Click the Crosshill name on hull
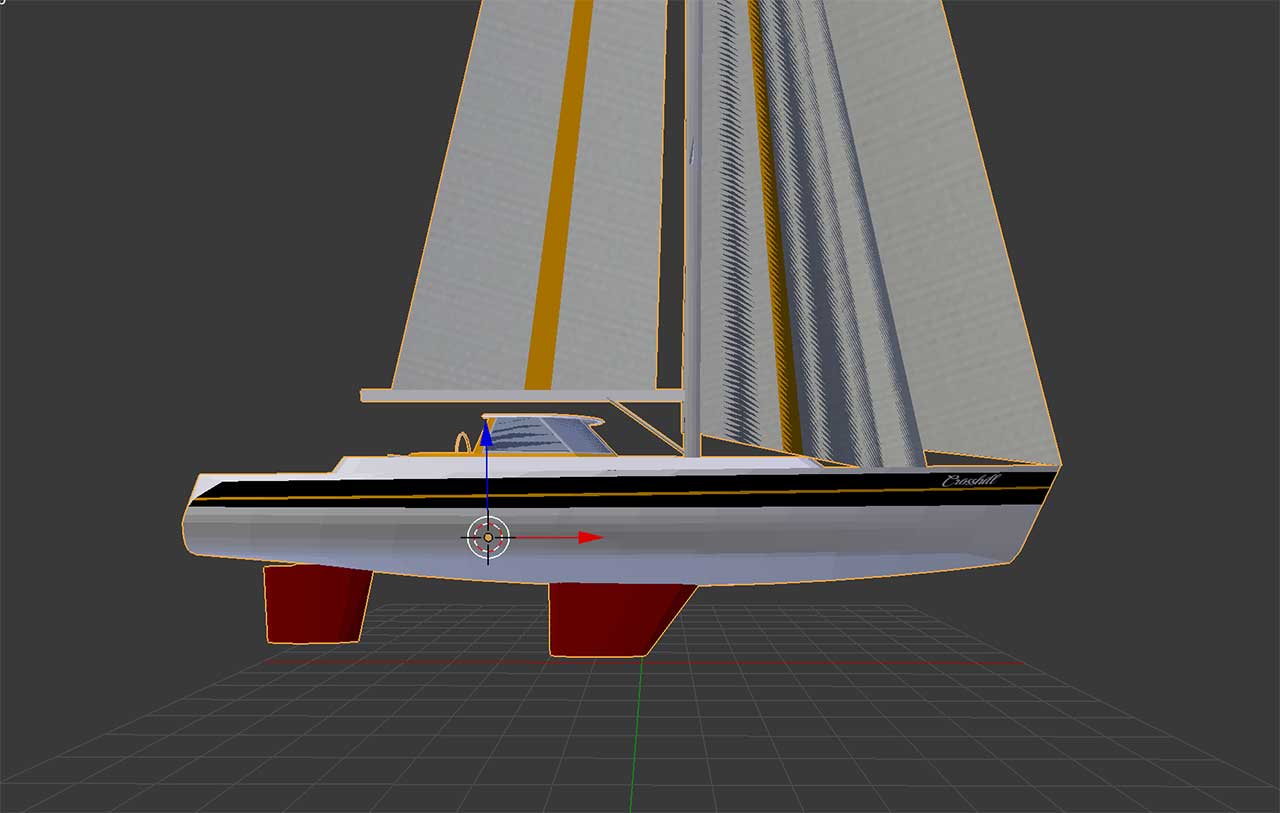This screenshot has width=1280, height=813. [970, 481]
